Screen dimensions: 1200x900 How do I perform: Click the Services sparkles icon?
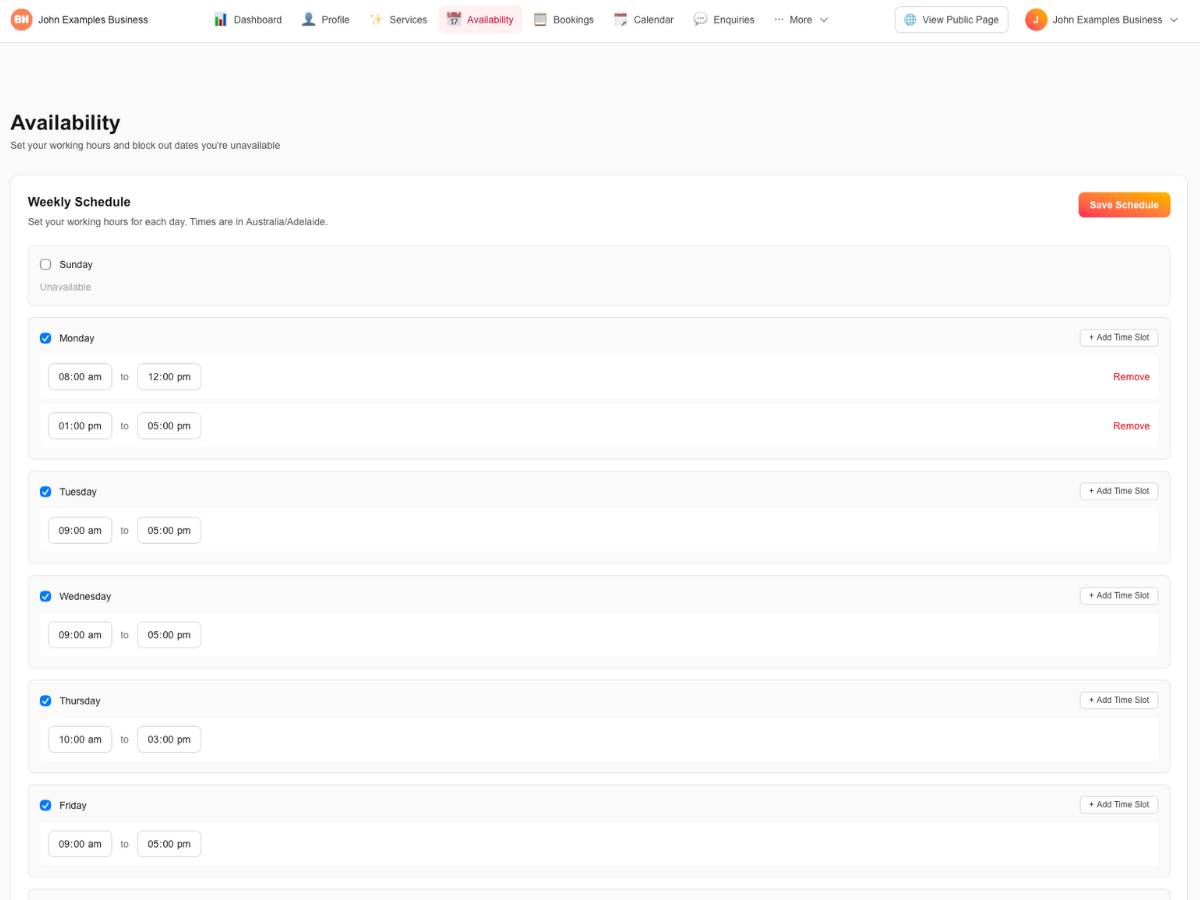tap(376, 18)
